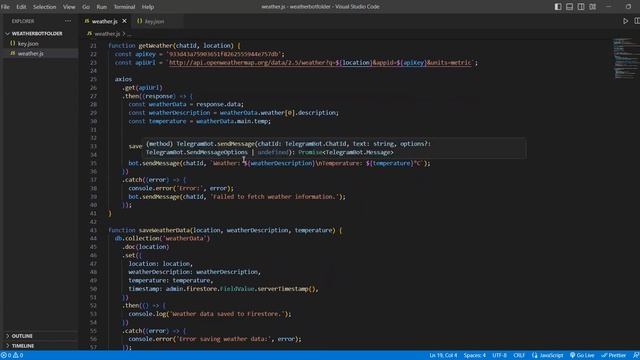The width and height of the screenshot is (640, 360).
Task: Click the Ln 19, Col 4 cursor position
Action: click(443, 356)
